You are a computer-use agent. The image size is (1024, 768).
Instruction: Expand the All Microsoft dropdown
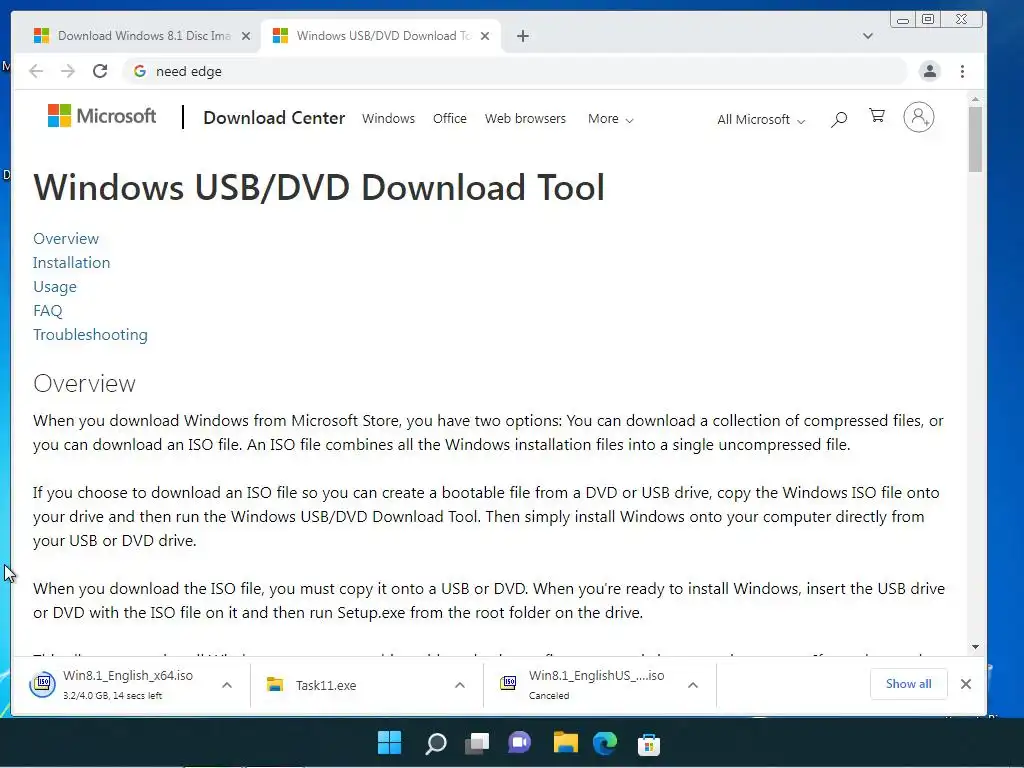tap(761, 120)
